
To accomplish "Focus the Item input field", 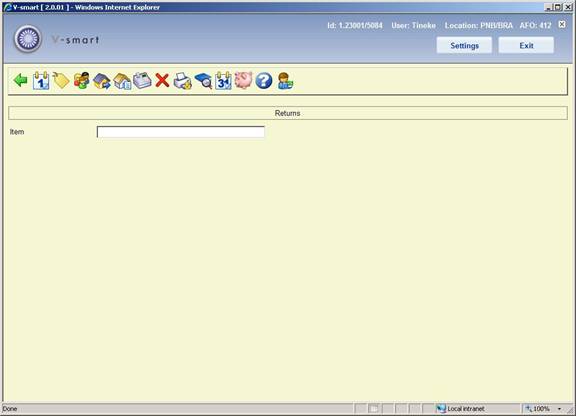I will (180, 132).
